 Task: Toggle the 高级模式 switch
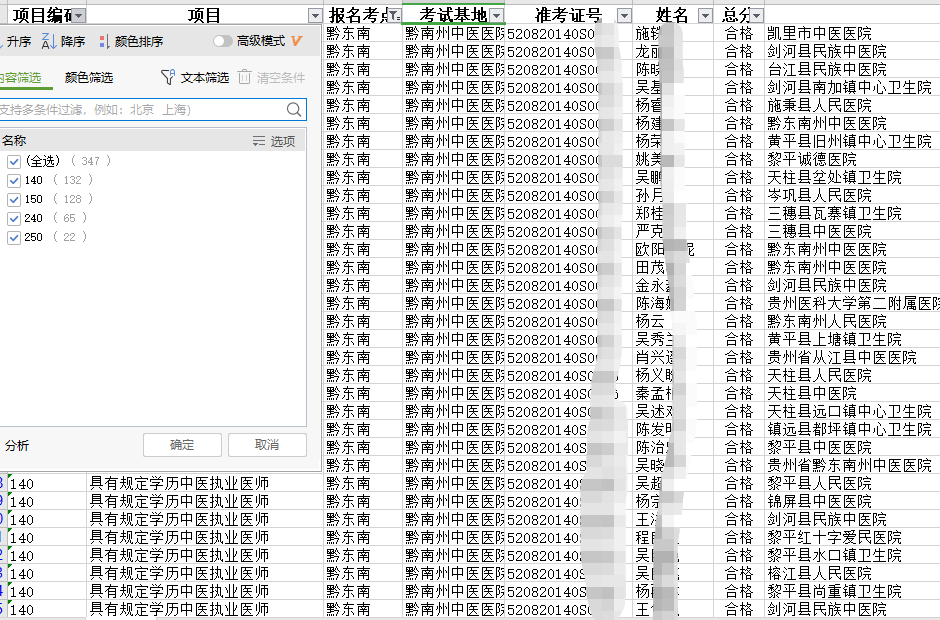coord(223,42)
